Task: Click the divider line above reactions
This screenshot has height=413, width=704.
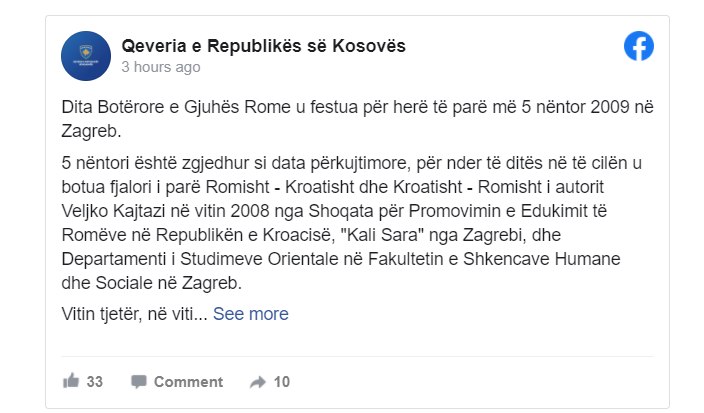Action: click(x=357, y=357)
